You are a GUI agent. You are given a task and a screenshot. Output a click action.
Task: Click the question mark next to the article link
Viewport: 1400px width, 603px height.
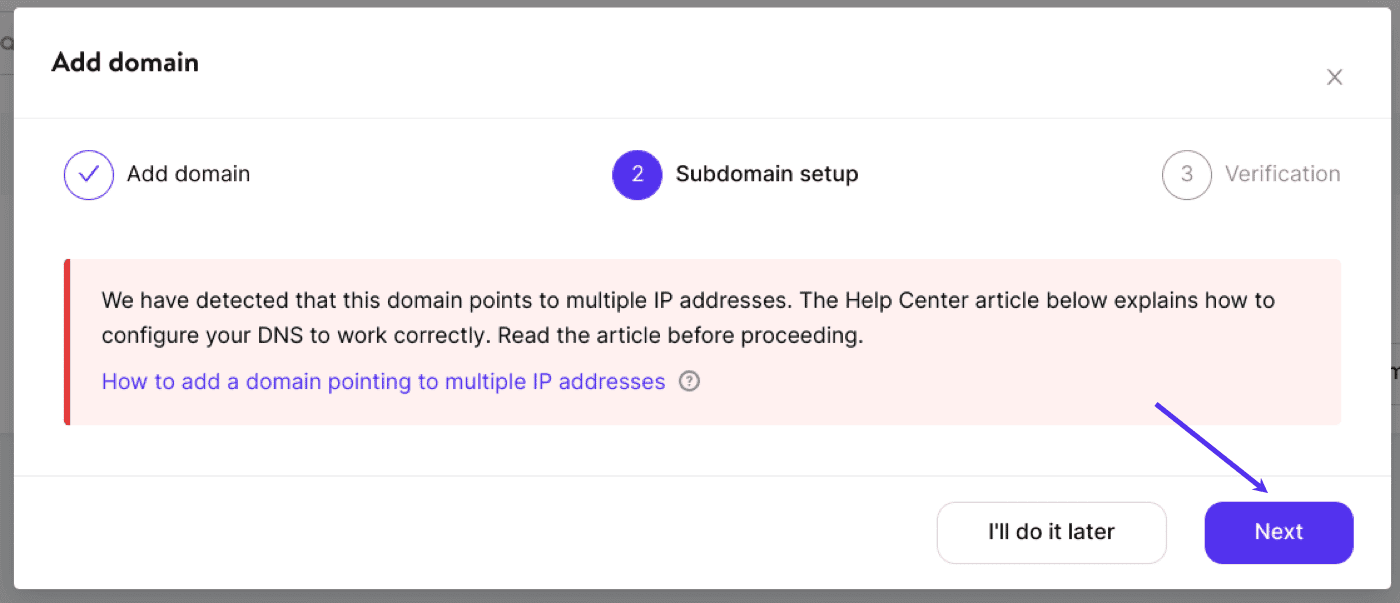pos(689,381)
